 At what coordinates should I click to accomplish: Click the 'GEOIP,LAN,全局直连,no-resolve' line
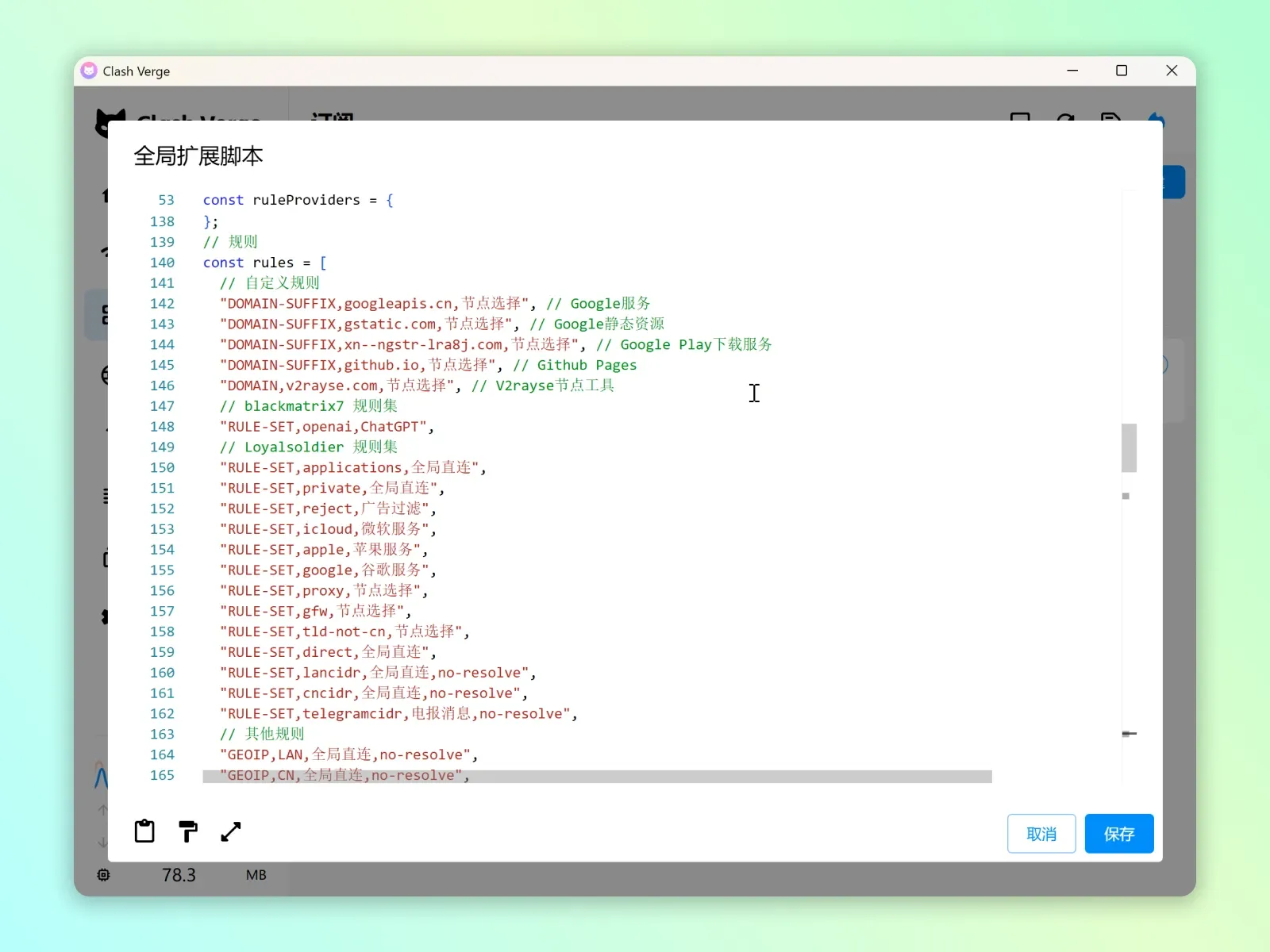tap(349, 755)
